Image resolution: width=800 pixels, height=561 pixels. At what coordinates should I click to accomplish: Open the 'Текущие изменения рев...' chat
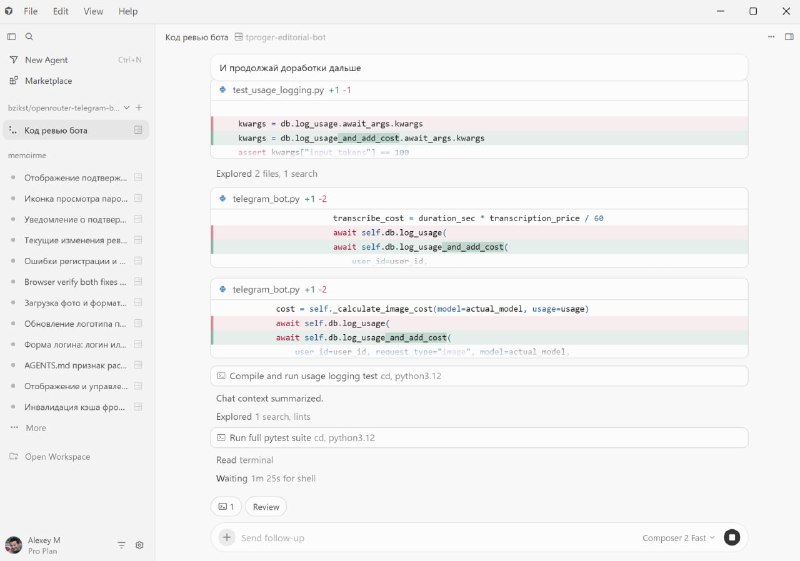coord(76,240)
